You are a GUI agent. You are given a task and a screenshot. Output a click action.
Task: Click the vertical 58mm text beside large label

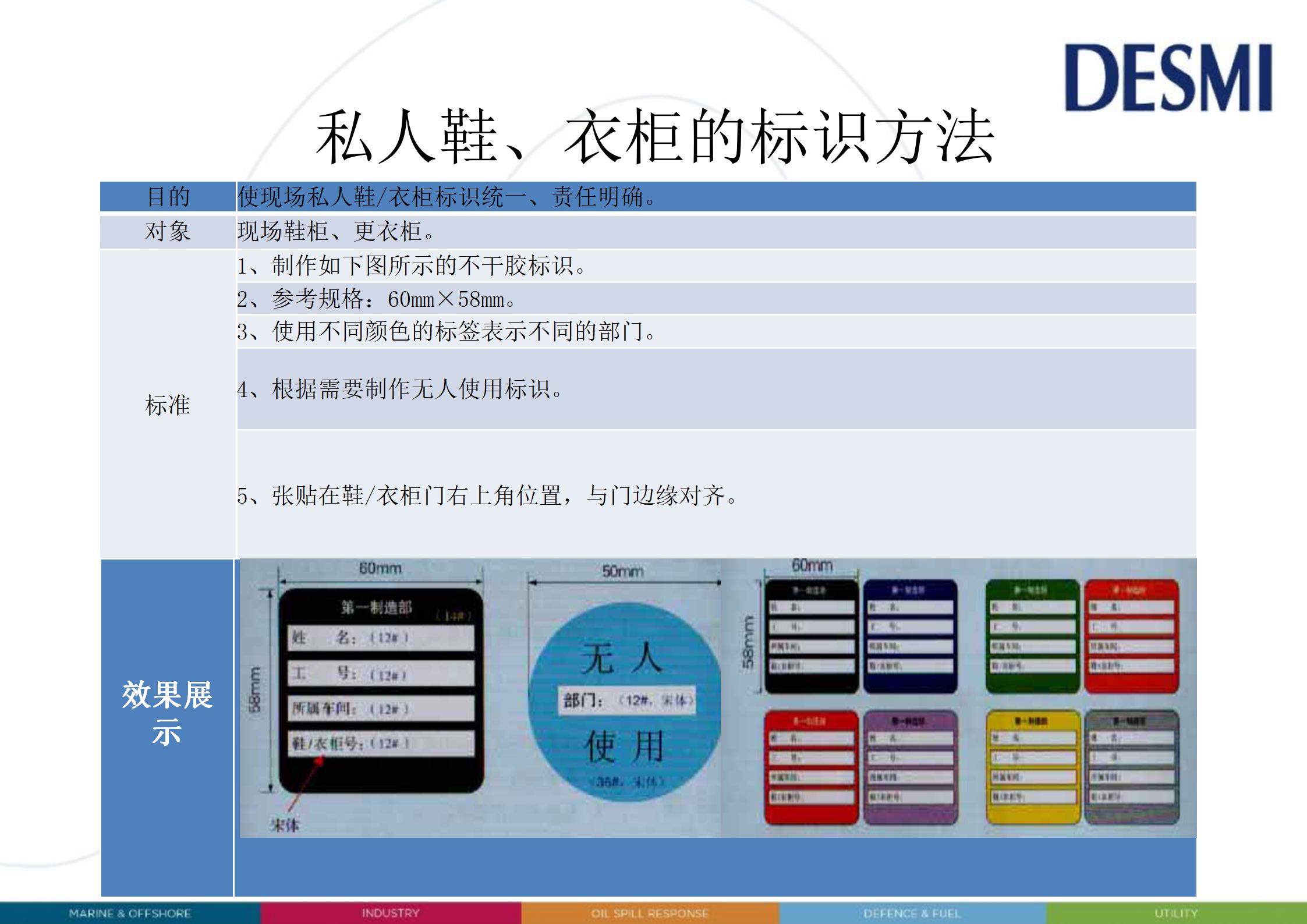tap(254, 689)
